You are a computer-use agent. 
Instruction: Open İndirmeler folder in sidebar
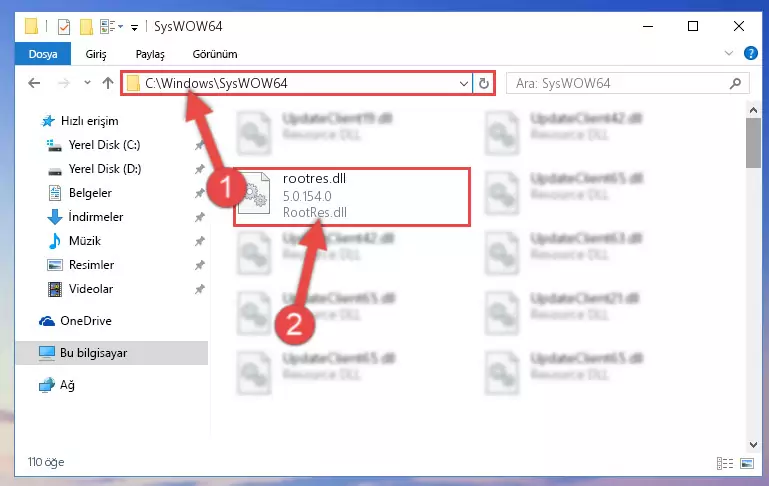pos(96,217)
